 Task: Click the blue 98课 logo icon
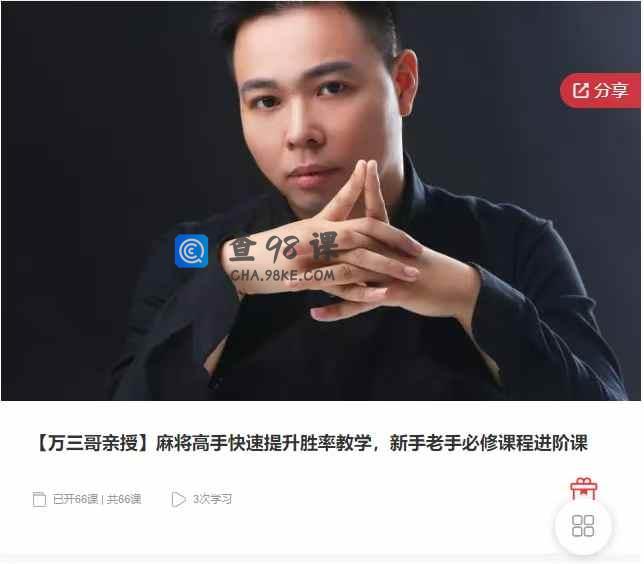(x=191, y=251)
